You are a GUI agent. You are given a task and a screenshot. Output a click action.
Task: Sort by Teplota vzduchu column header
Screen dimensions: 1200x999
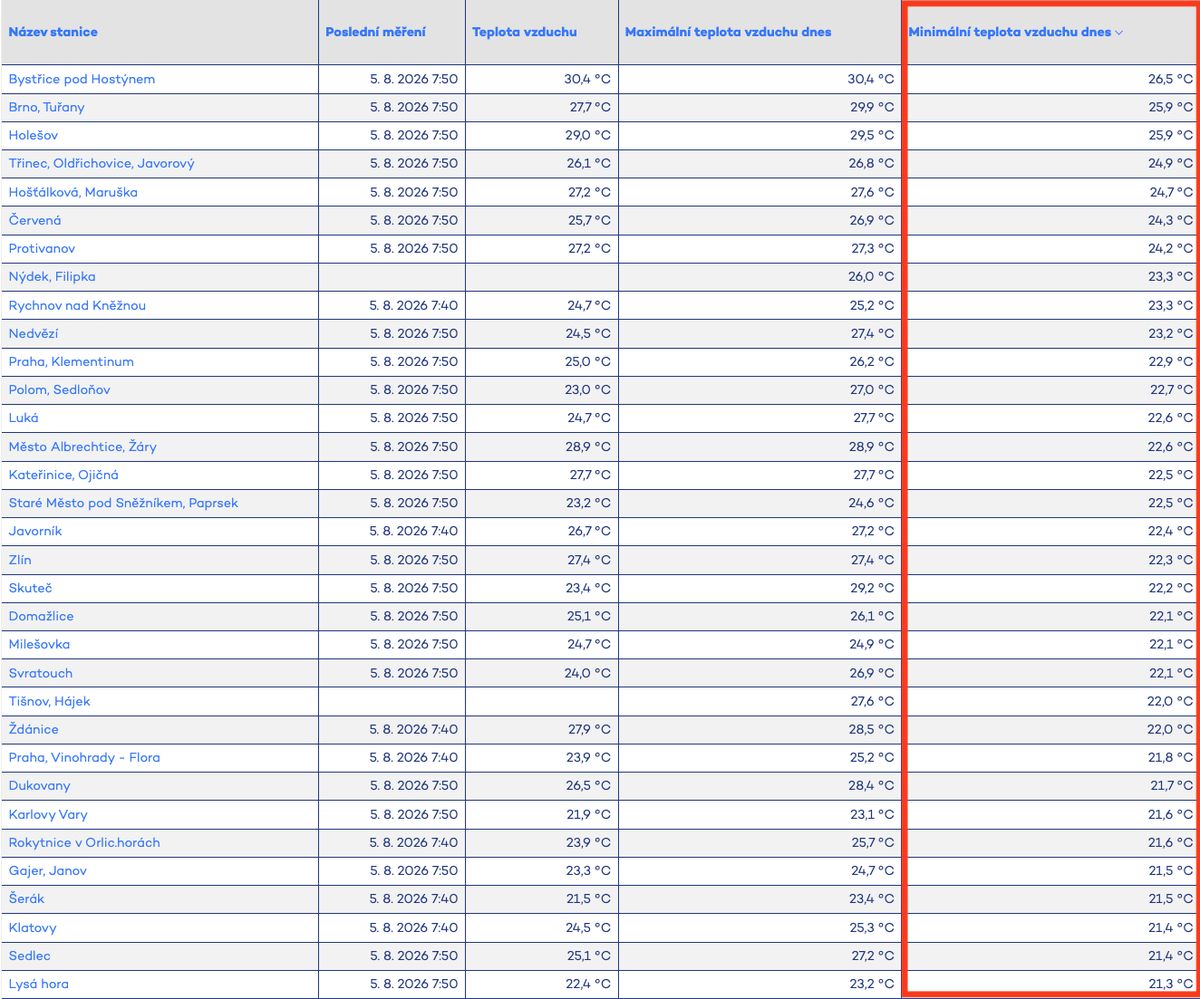(x=524, y=32)
